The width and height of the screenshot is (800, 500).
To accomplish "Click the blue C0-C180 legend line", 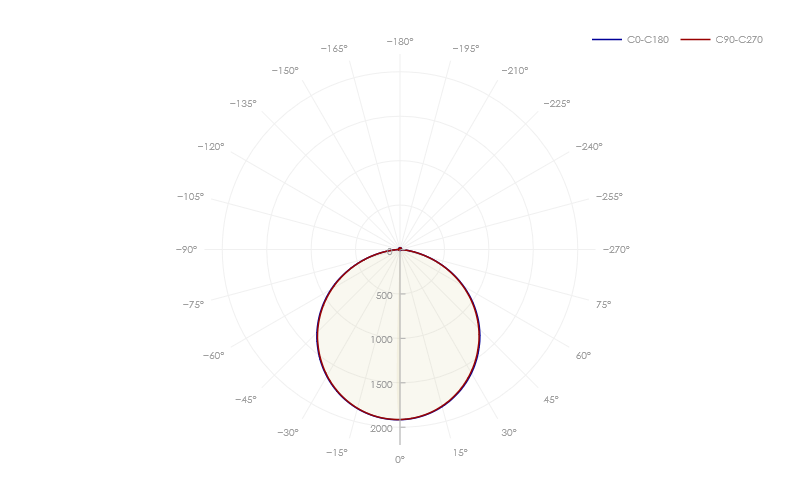I will (607, 40).
